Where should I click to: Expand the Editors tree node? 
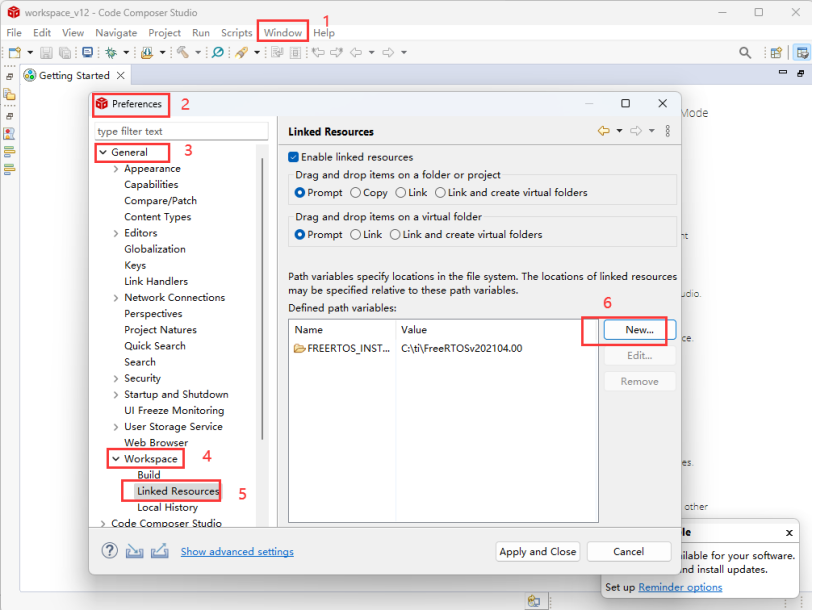(x=116, y=233)
